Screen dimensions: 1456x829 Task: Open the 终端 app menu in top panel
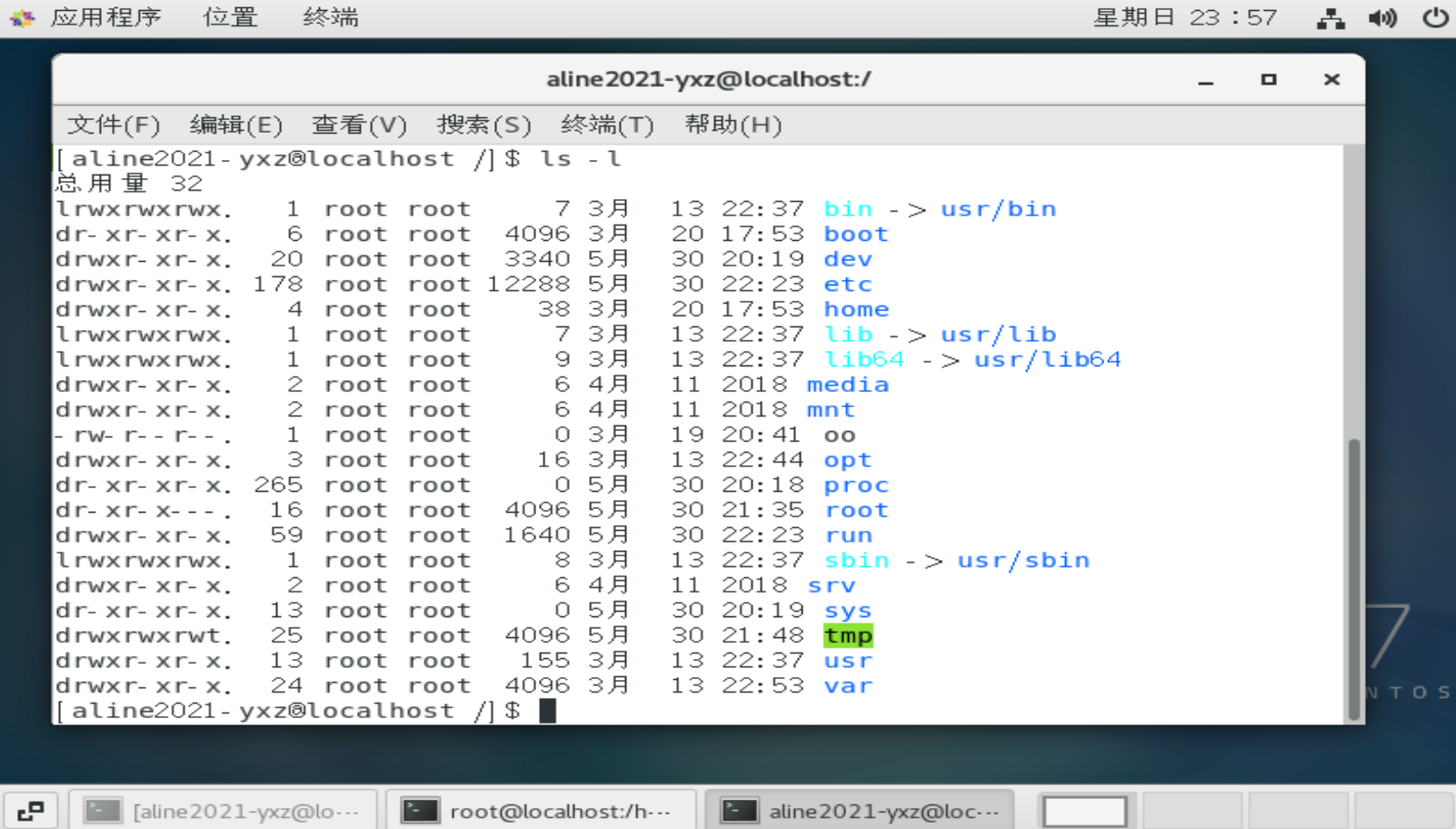click(x=330, y=17)
